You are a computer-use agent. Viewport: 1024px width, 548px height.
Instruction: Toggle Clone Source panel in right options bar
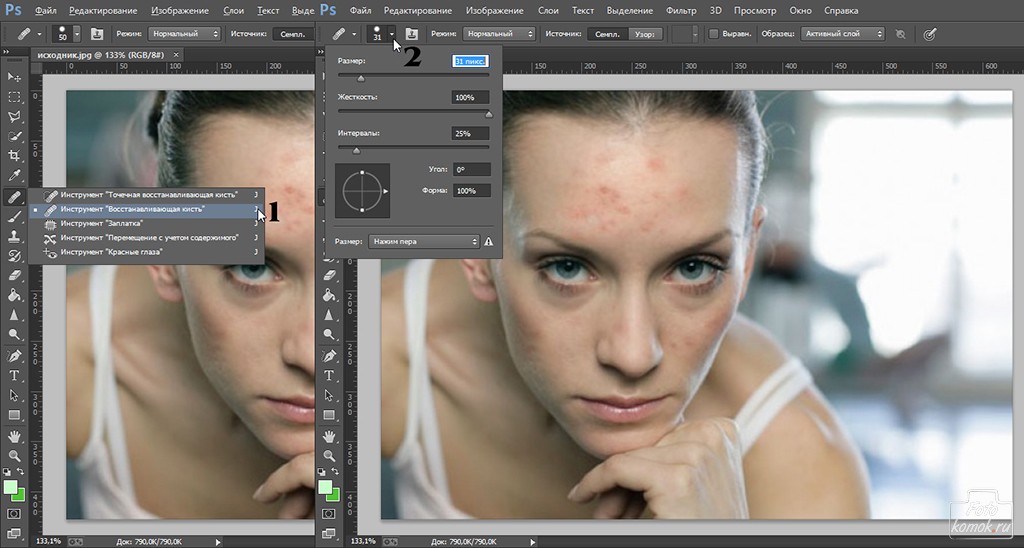(411, 34)
